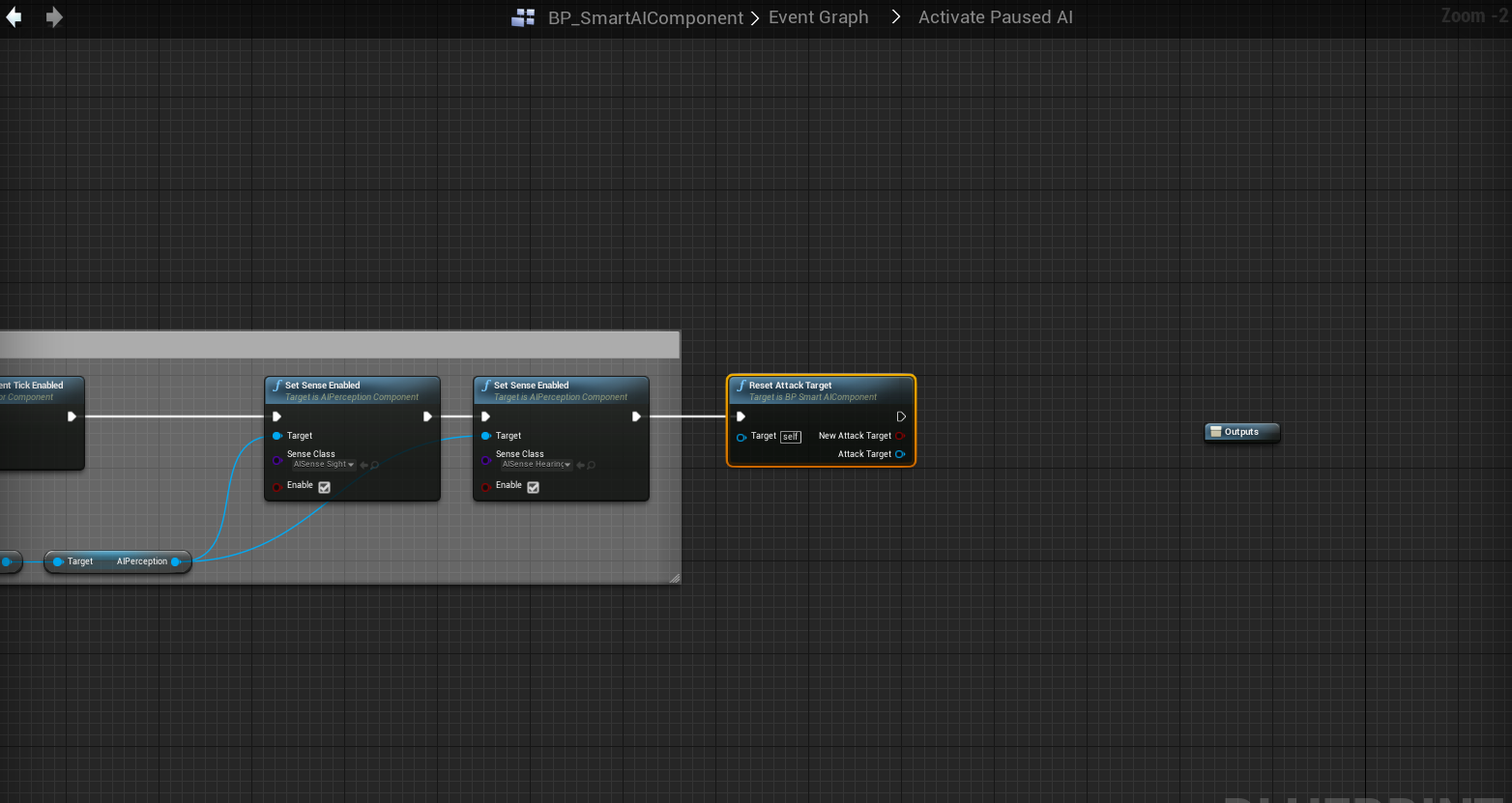Select Activate Paused AI breadcrumb
1512x803 pixels.
pos(995,17)
